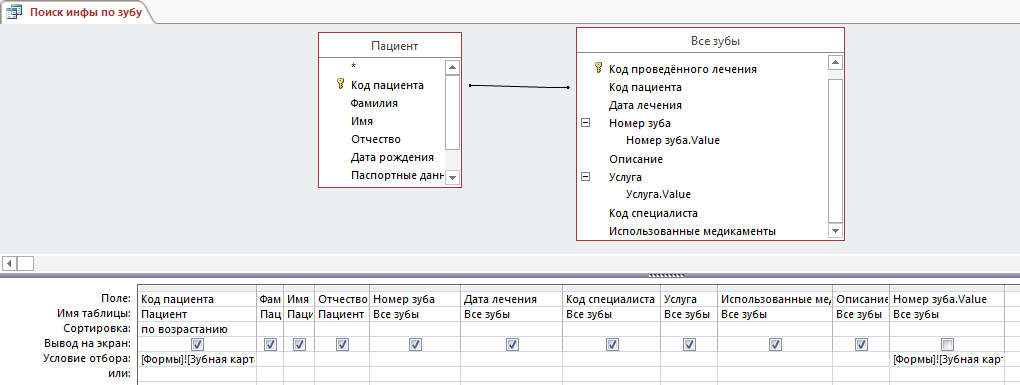
Task: Click the Поле cell containing Отчество
Action: (342, 299)
